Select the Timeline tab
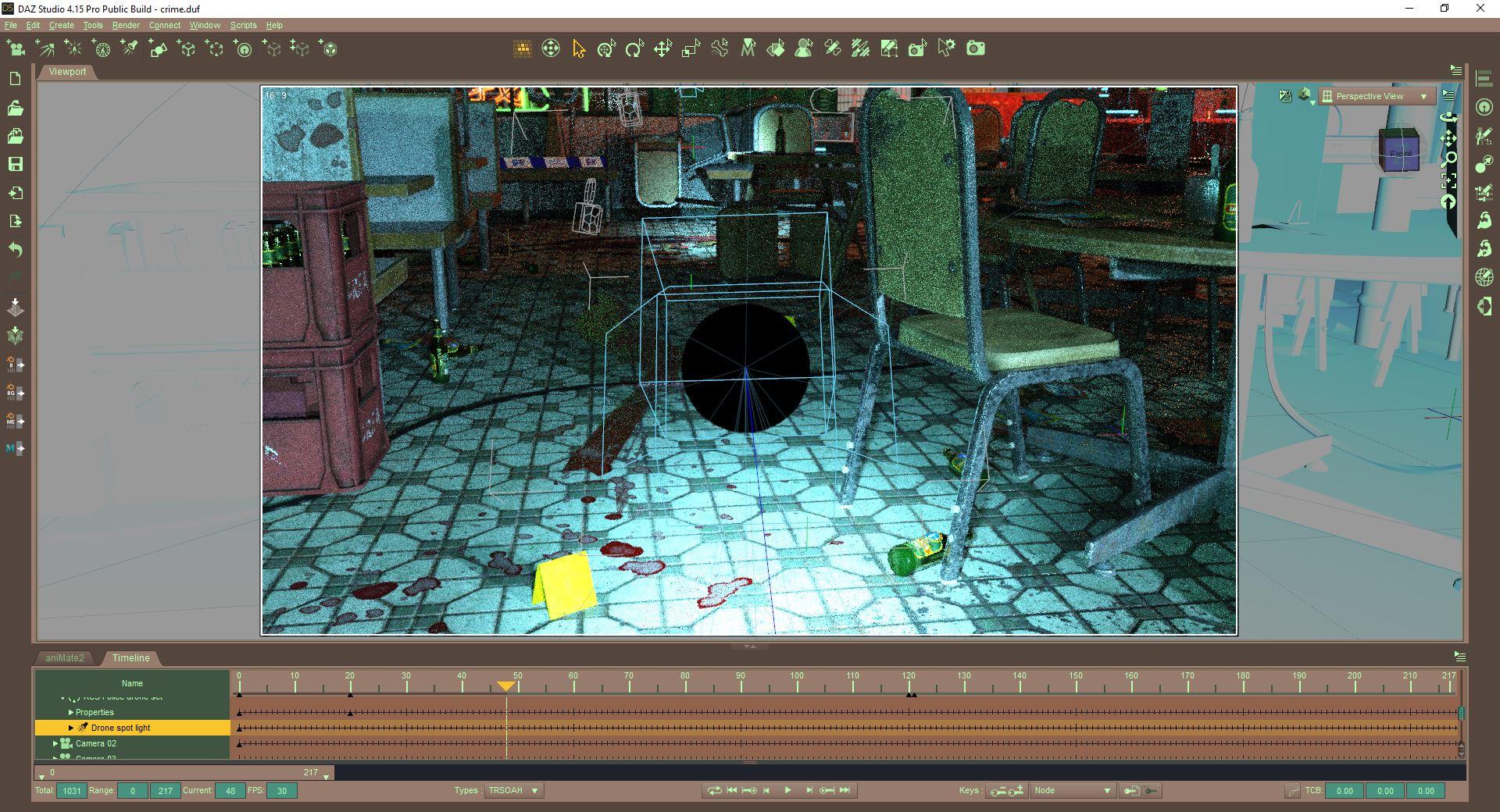Image resolution: width=1500 pixels, height=812 pixels. click(130, 658)
